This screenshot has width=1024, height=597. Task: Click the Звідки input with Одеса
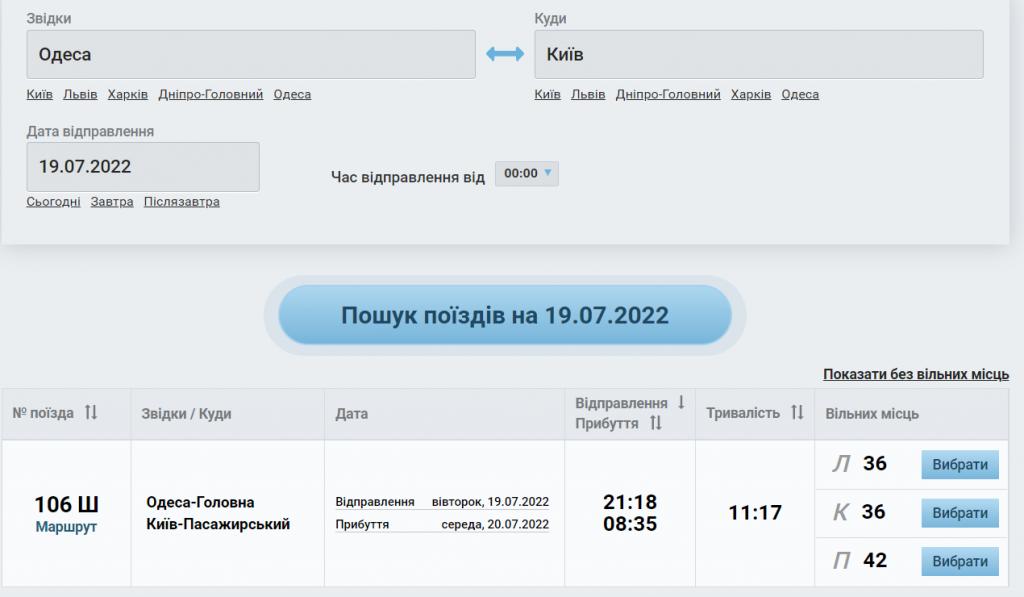click(x=251, y=55)
